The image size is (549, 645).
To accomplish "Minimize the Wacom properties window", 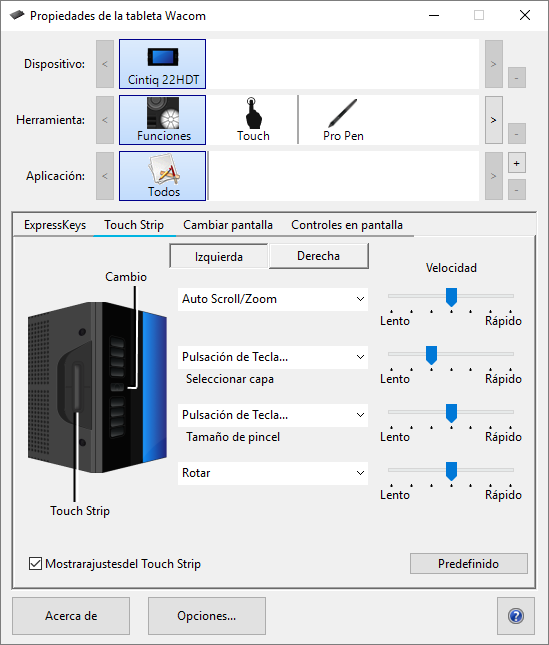I will [x=434, y=16].
